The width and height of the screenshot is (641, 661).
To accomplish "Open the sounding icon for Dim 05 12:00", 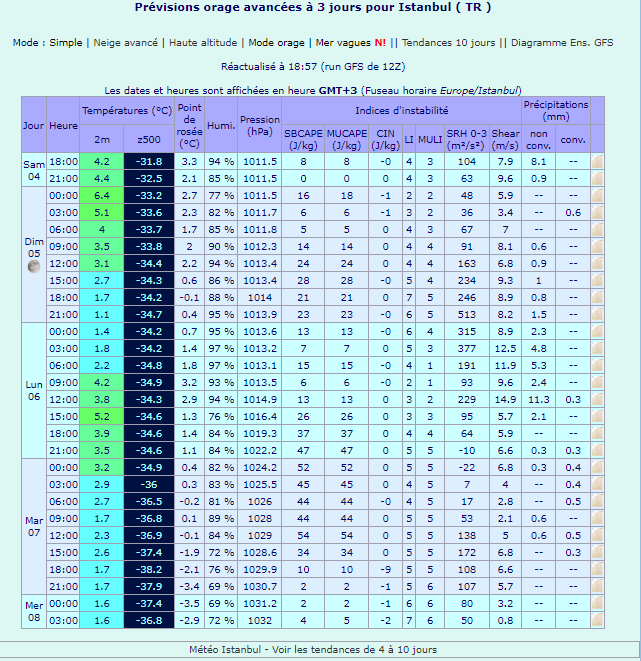I will (597, 263).
